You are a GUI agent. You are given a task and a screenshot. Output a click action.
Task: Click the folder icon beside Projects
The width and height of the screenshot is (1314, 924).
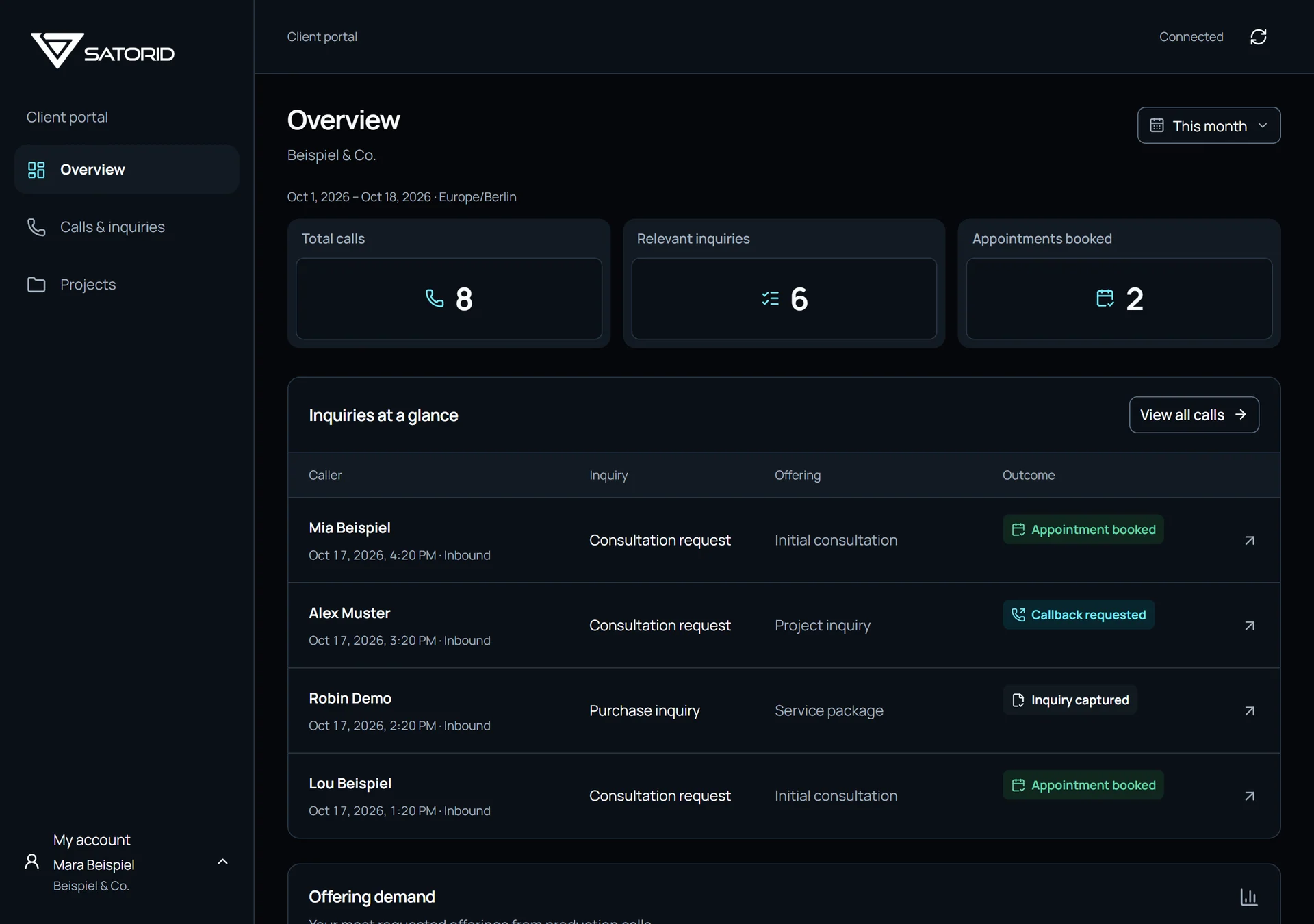click(36, 285)
